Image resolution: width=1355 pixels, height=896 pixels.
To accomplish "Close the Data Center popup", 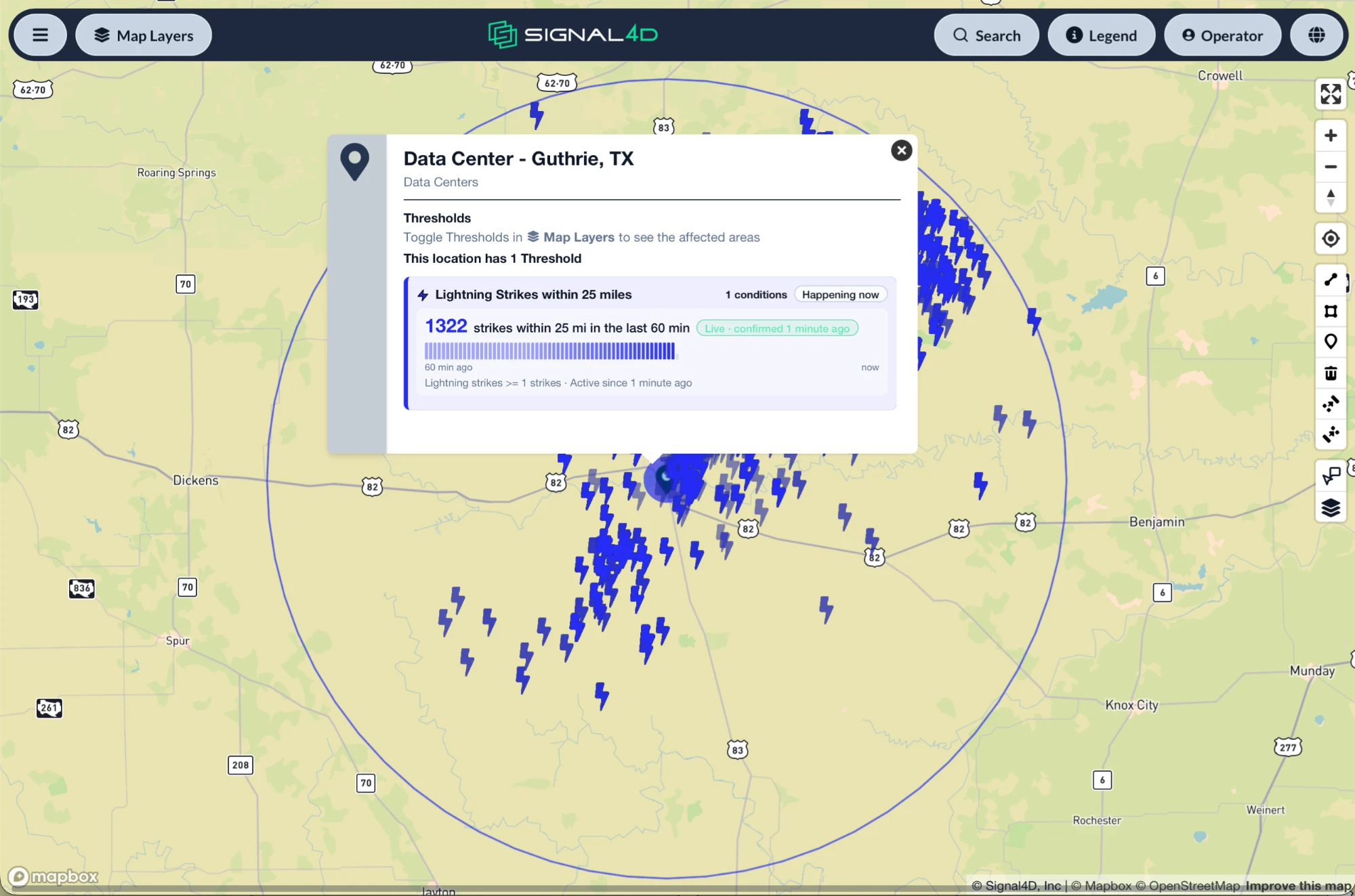I will [x=901, y=150].
